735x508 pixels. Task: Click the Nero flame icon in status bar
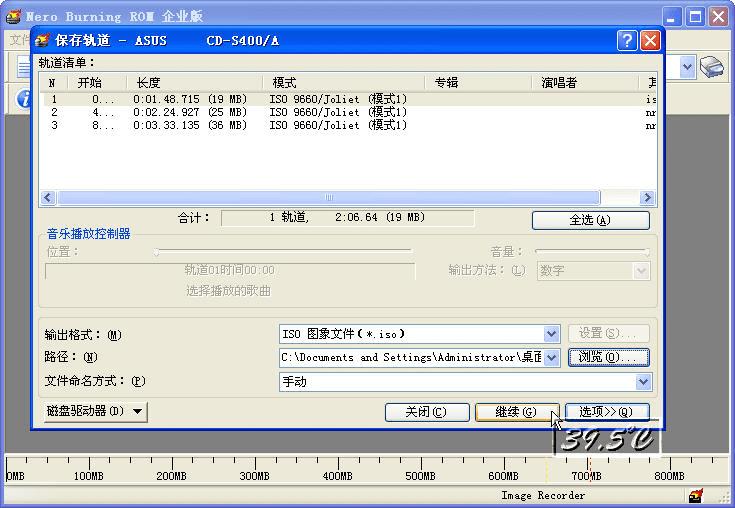(x=696, y=495)
